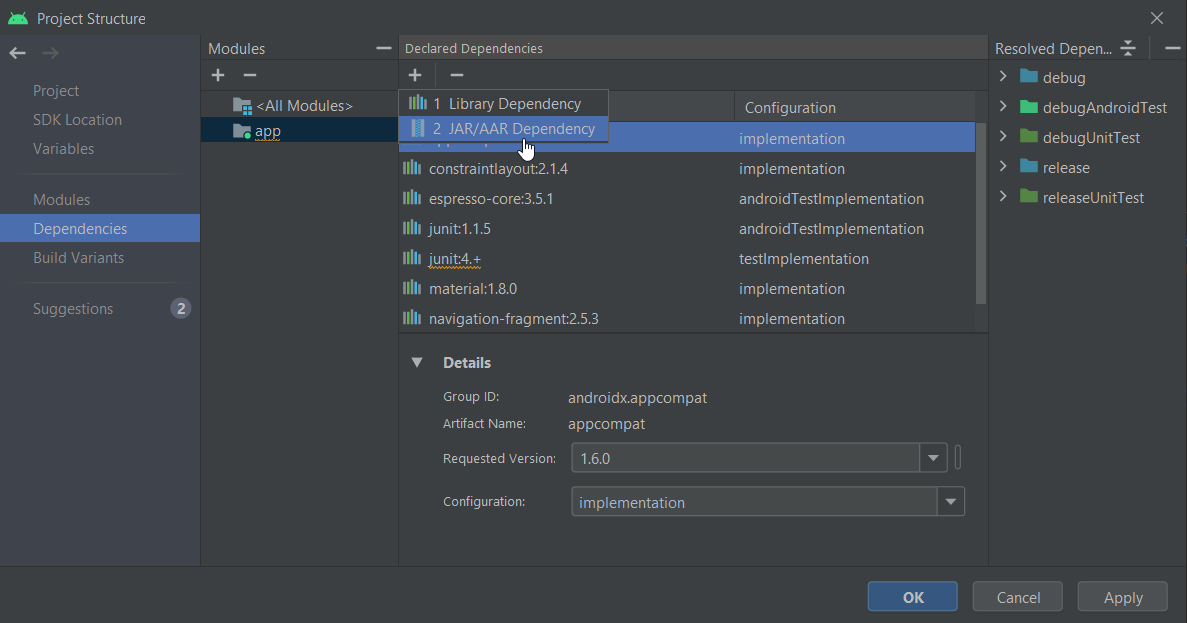Open the Build Variants section

[79, 258]
